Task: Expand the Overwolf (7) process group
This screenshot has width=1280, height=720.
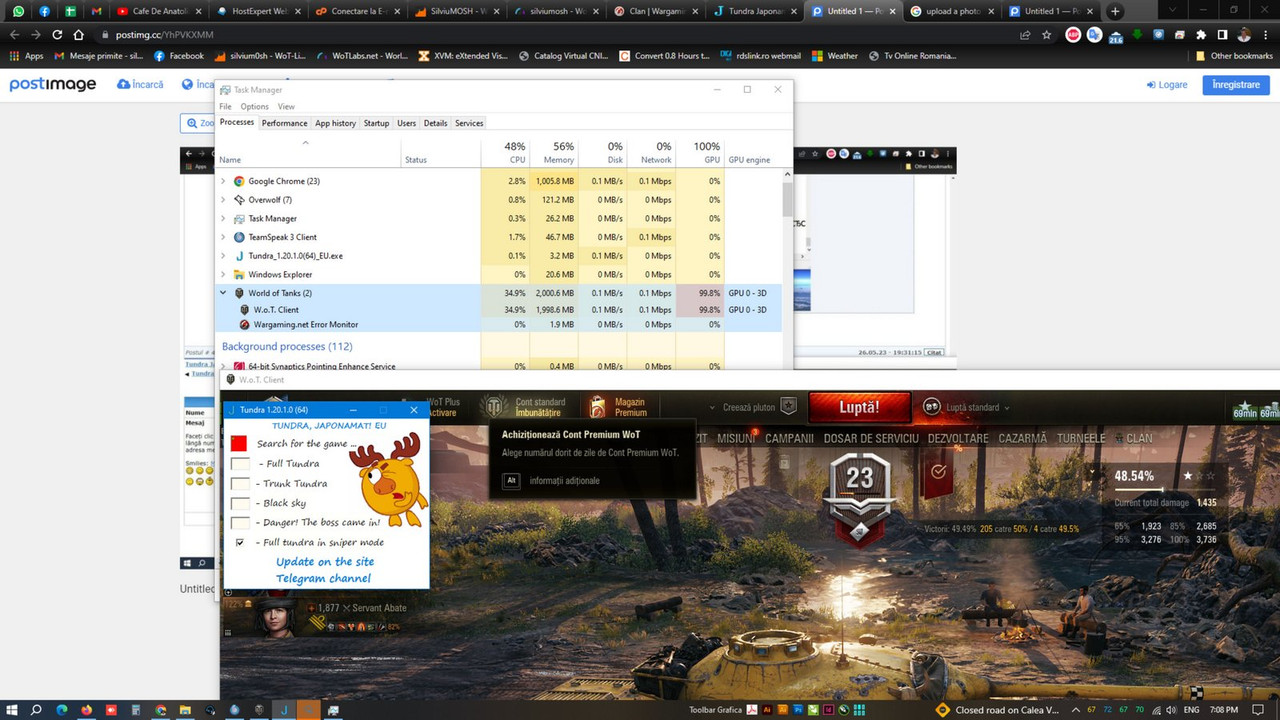Action: pos(223,200)
